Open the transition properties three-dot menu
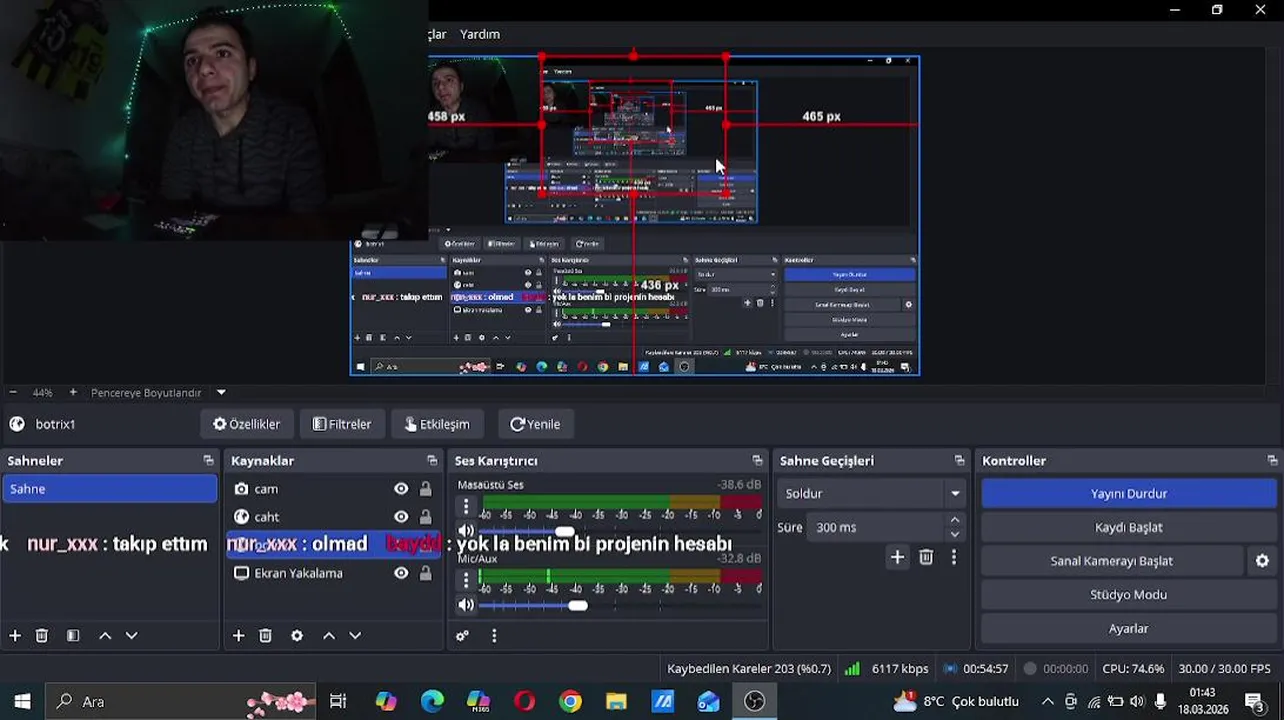Image resolution: width=1284 pixels, height=720 pixels. click(x=953, y=558)
